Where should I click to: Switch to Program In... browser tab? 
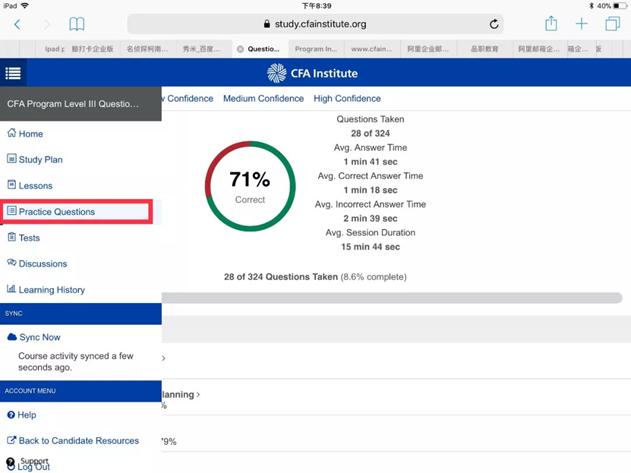[316, 49]
